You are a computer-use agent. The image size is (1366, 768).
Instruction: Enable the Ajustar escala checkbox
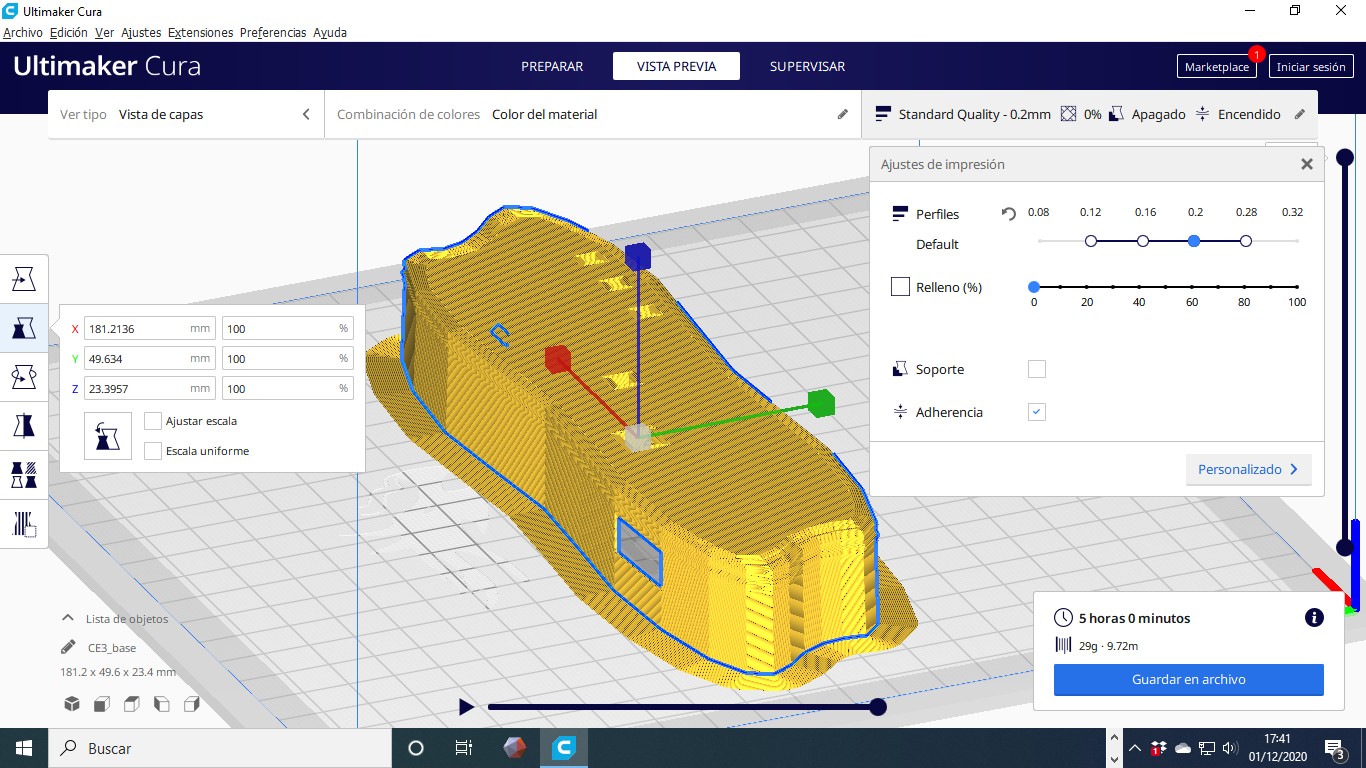153,421
